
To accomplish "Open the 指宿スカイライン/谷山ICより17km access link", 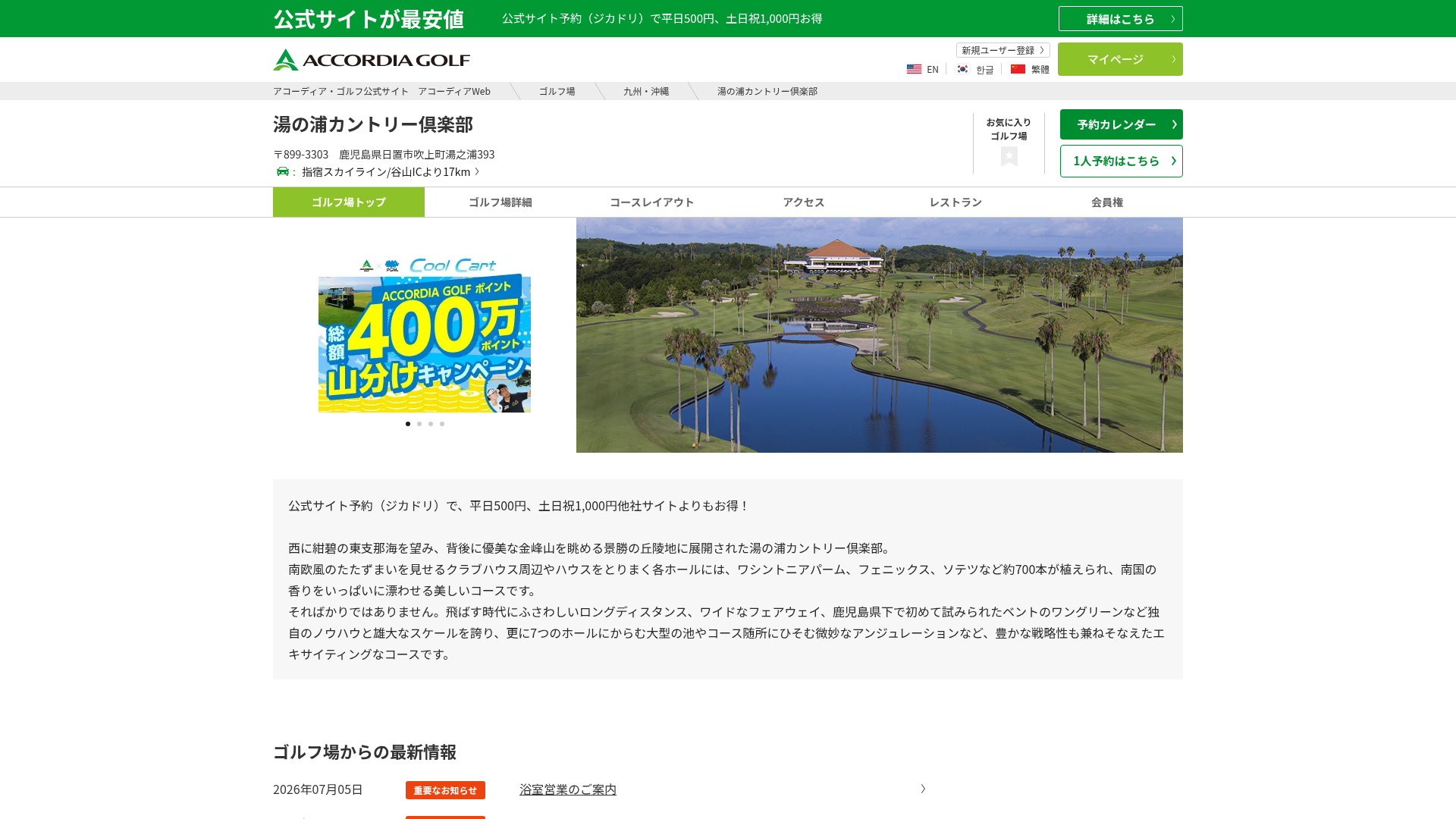I will 391,171.
